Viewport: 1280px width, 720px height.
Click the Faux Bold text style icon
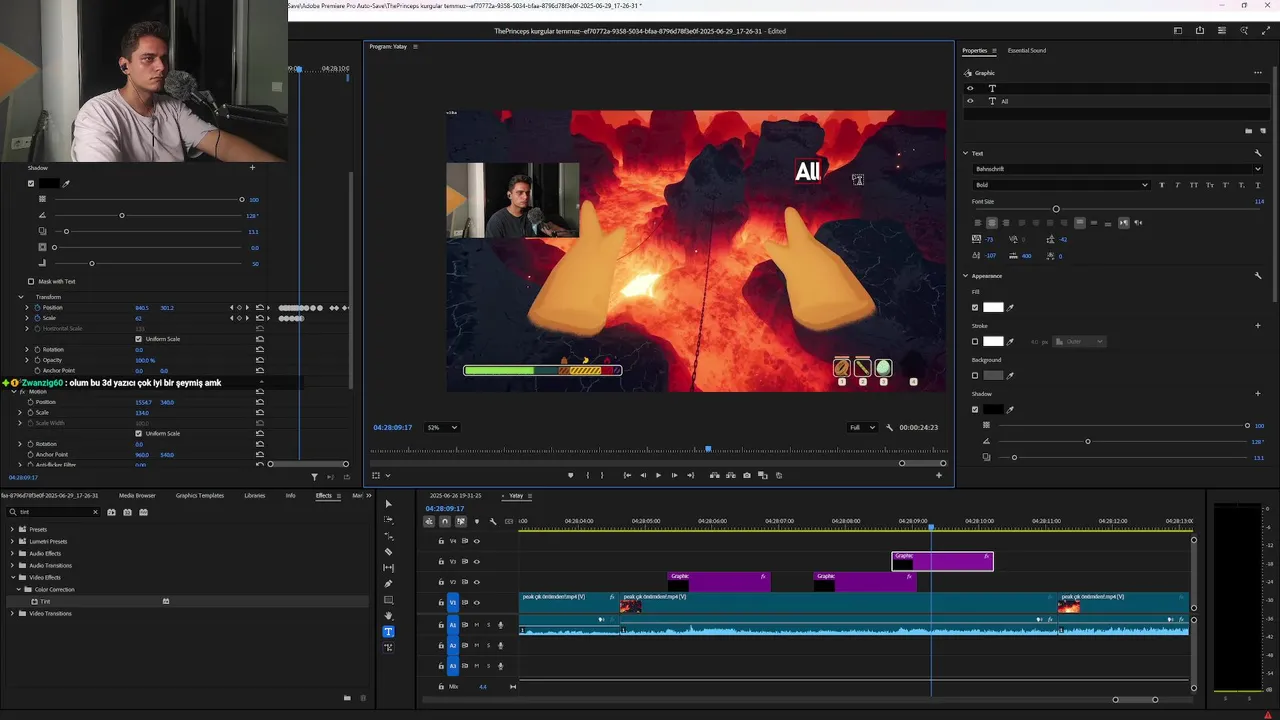tap(1161, 185)
